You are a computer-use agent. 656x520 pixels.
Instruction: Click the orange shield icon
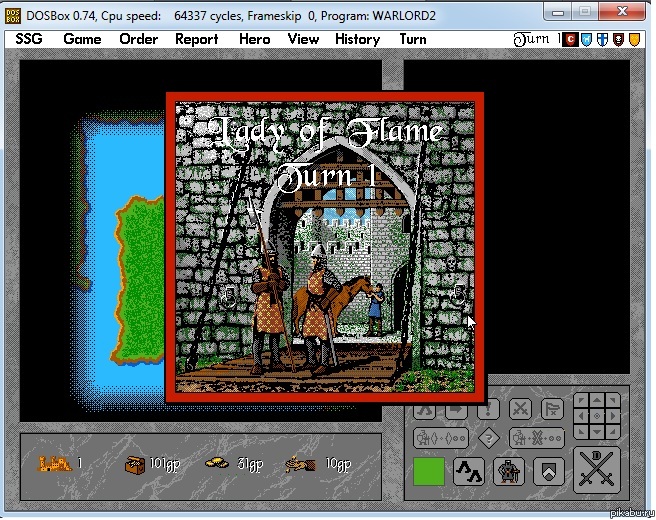634,40
